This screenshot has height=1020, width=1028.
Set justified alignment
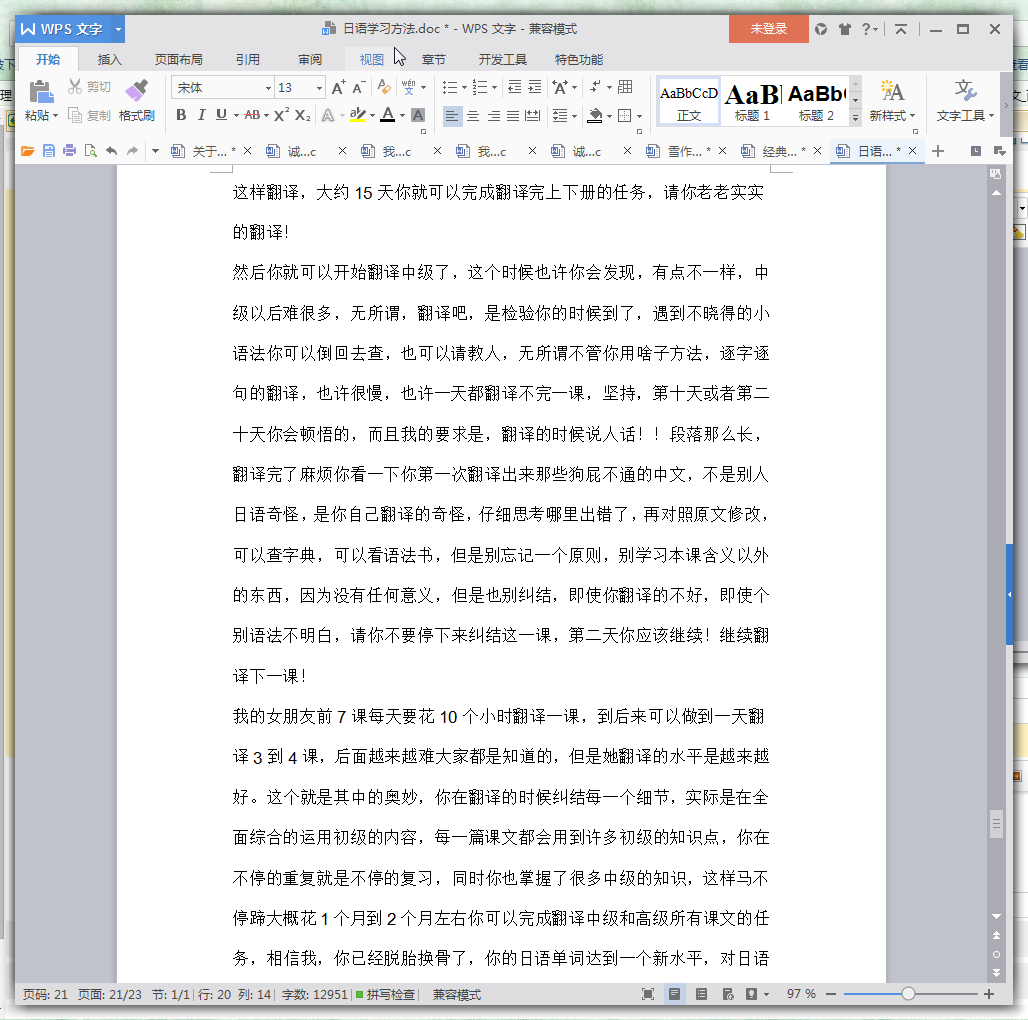513,116
